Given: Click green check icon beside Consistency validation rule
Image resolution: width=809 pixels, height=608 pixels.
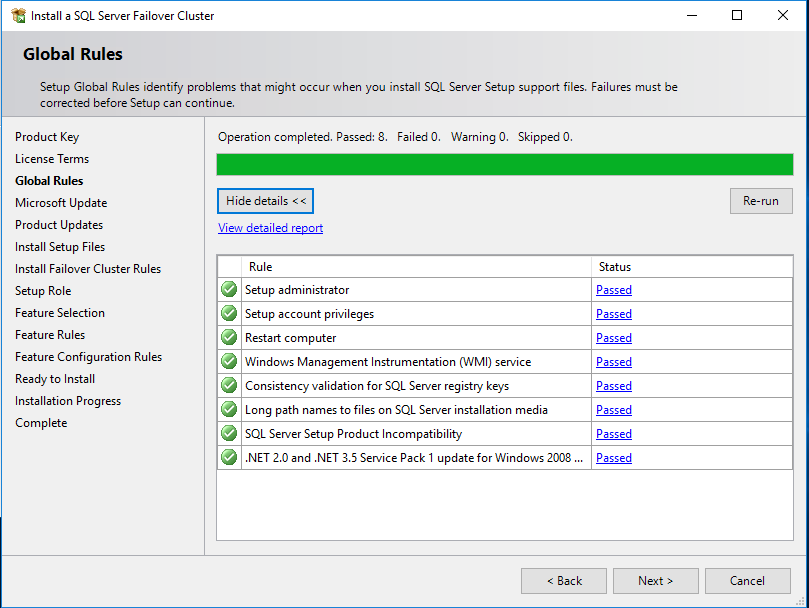Looking at the screenshot, I should pyautogui.click(x=229, y=386).
